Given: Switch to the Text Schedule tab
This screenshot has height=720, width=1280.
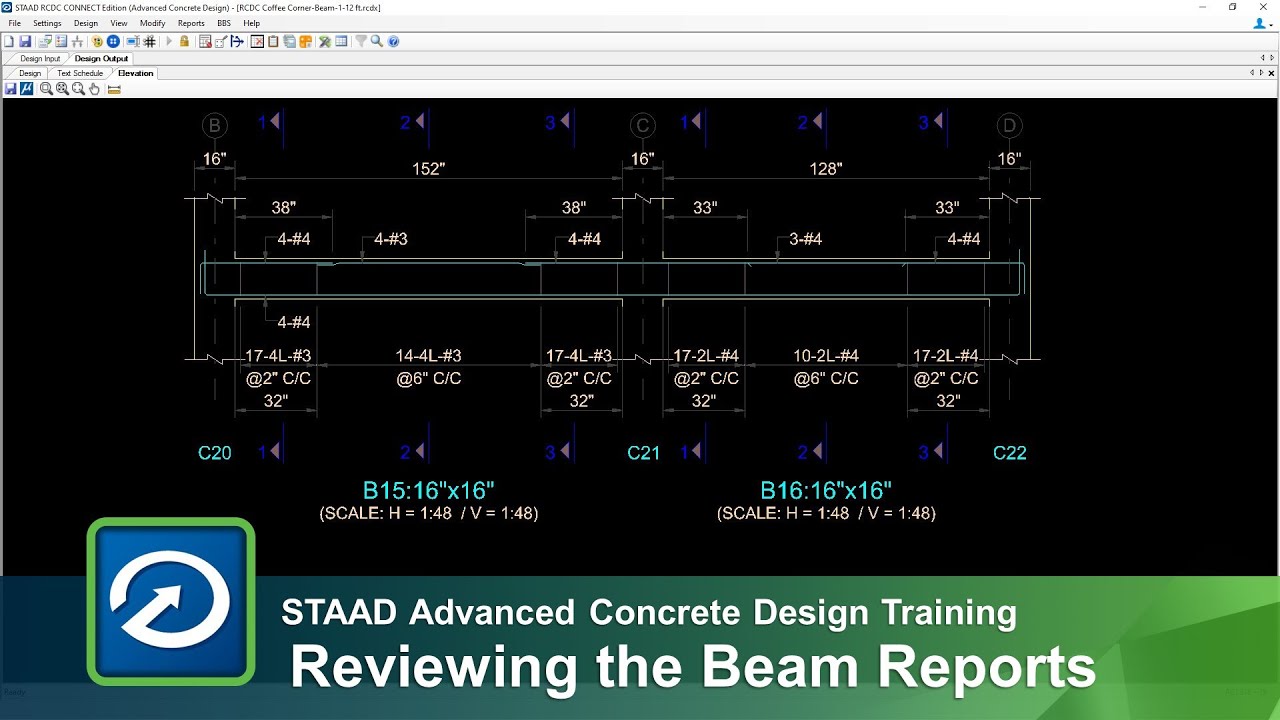Looking at the screenshot, I should [80, 73].
